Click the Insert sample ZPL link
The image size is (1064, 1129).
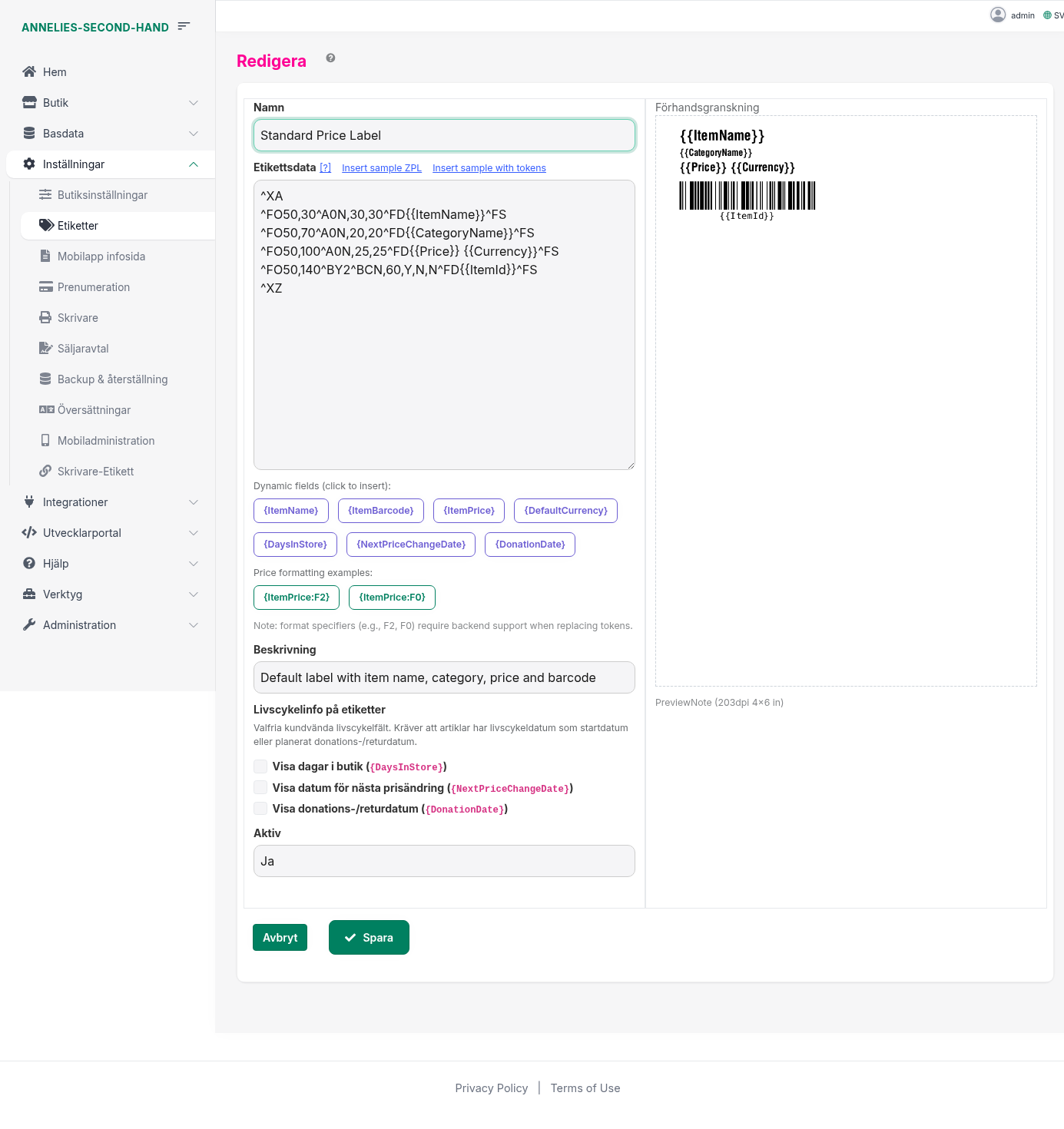coord(381,168)
